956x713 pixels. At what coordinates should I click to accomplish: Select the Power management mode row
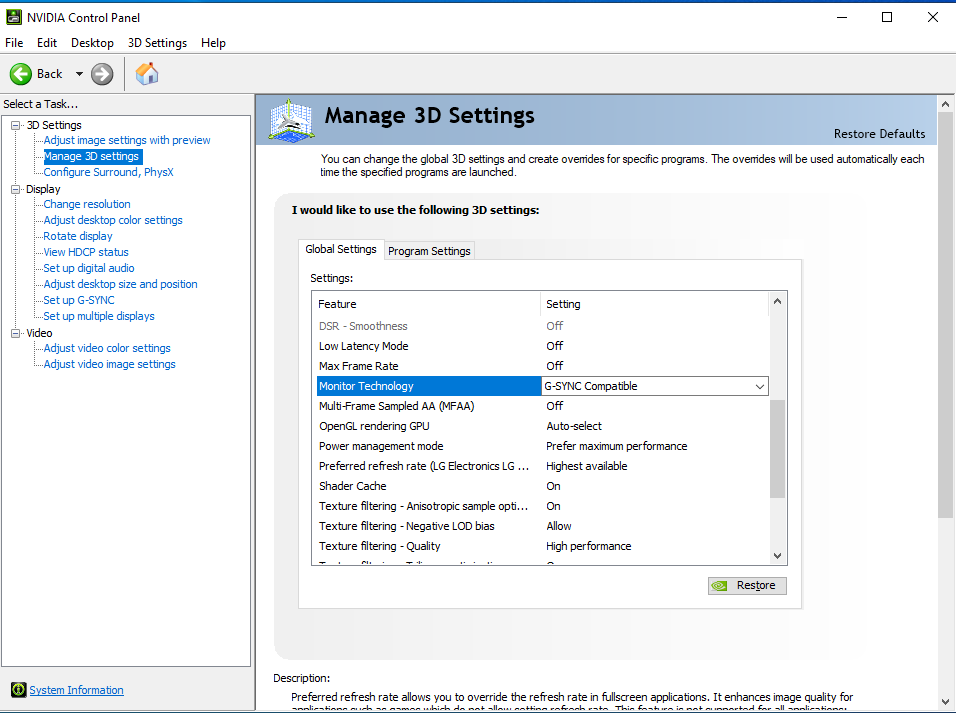tap(381, 446)
